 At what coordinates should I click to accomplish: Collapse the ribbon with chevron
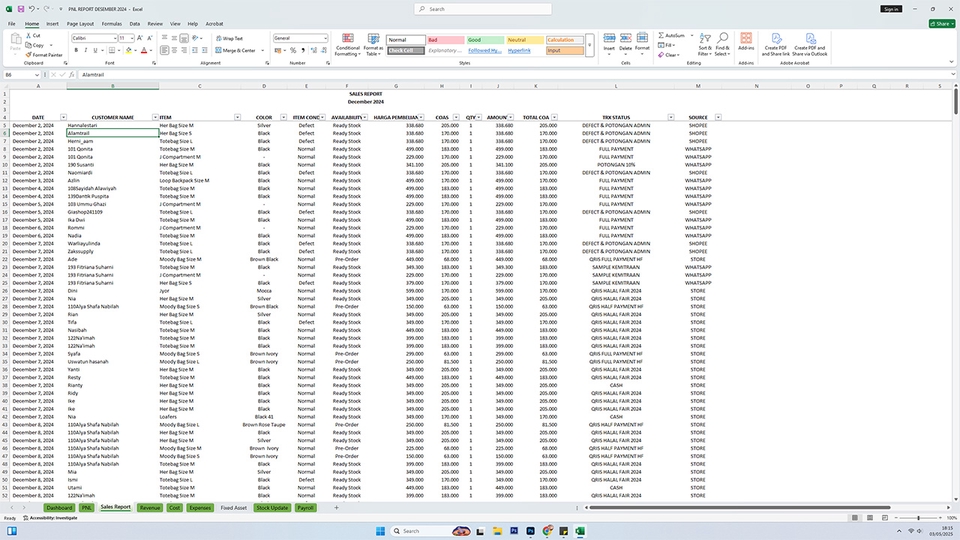[951, 62]
